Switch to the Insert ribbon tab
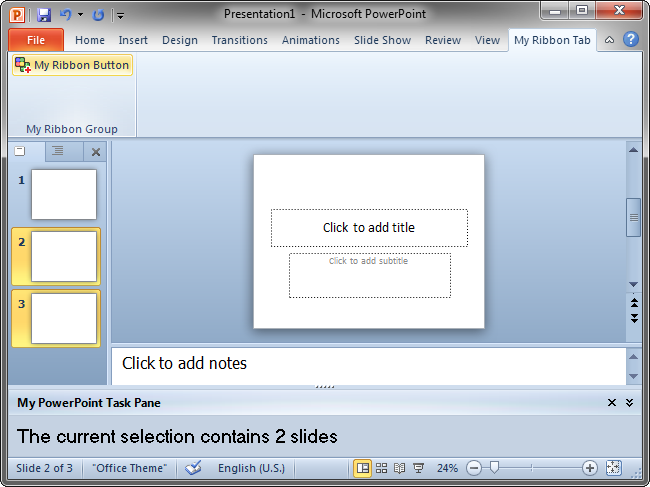This screenshot has width=650, height=487. tap(133, 40)
